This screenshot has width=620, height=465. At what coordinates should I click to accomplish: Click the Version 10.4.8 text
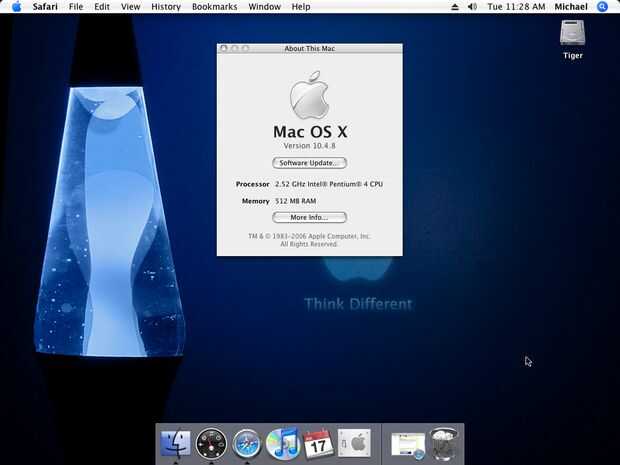[309, 146]
